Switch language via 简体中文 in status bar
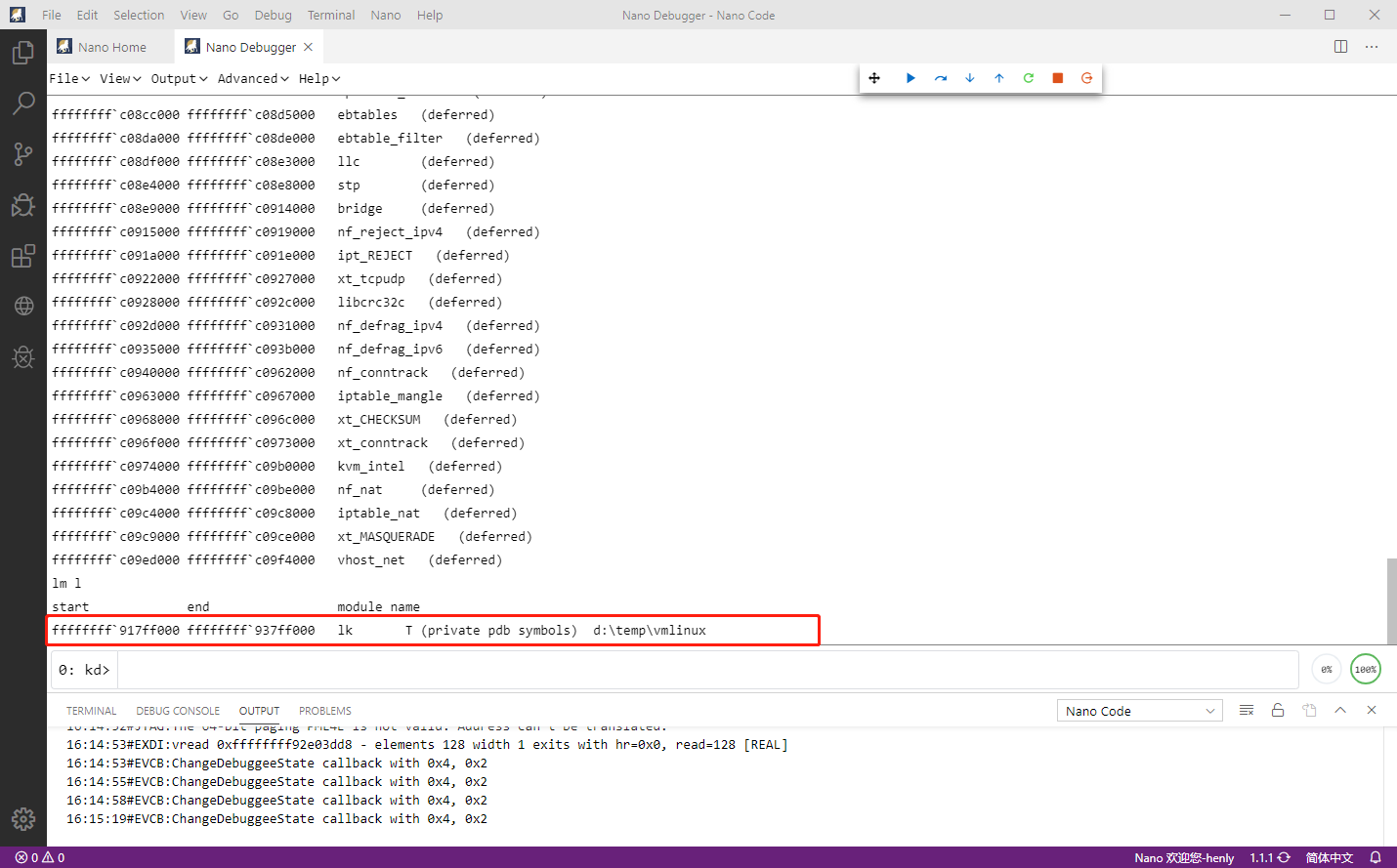This screenshot has width=1397, height=868. tap(1328, 857)
